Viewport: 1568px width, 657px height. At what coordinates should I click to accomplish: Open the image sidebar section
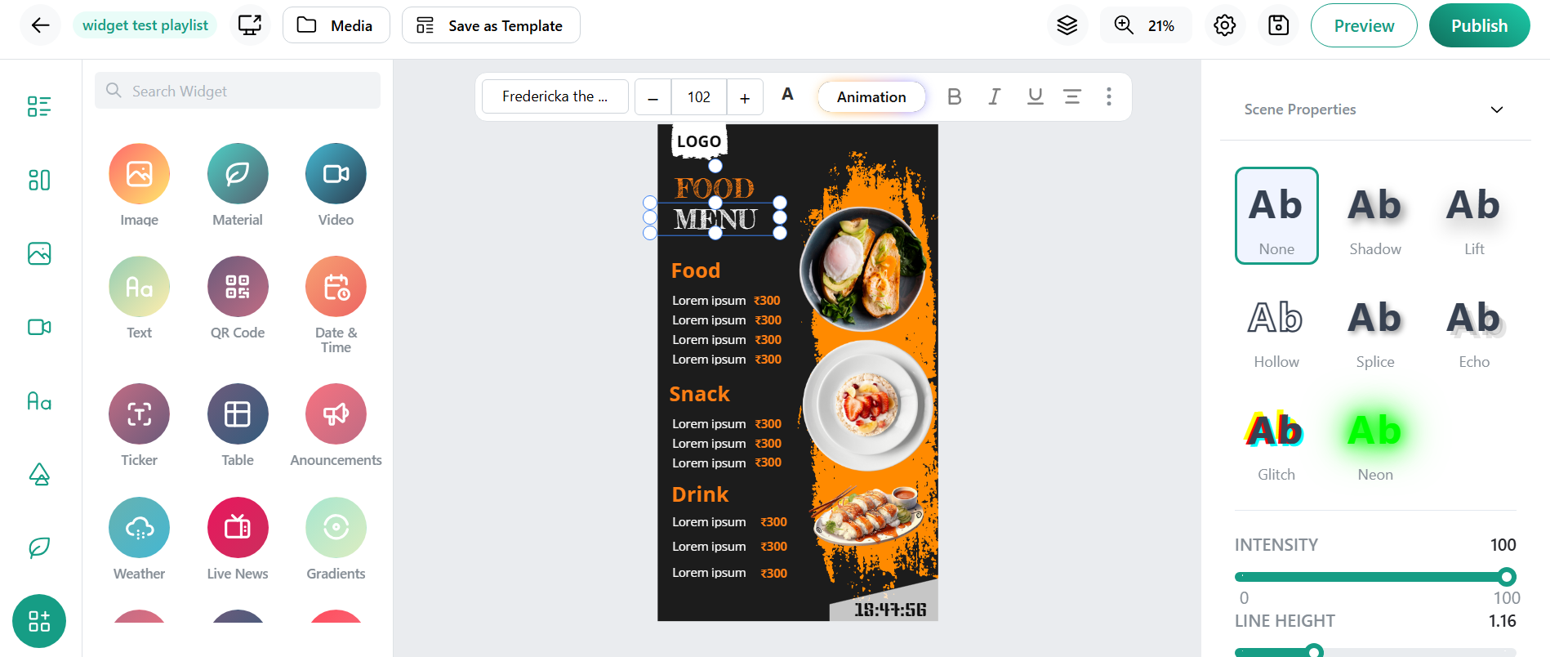pos(39,253)
